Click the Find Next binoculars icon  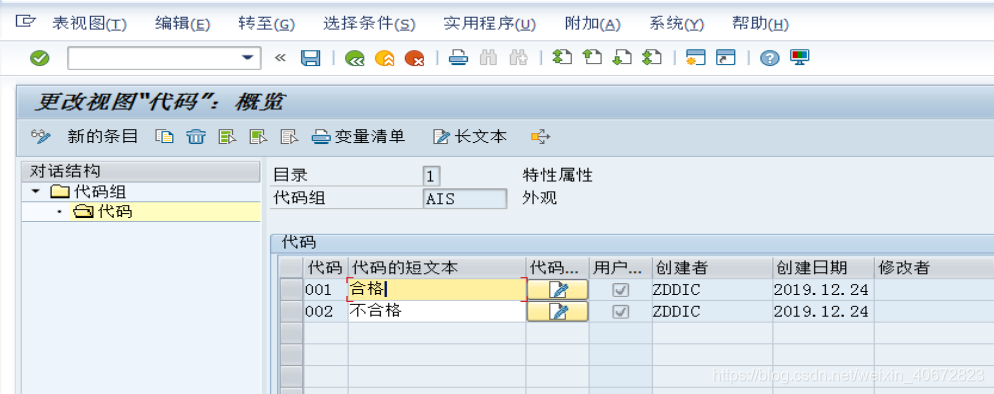[519, 58]
